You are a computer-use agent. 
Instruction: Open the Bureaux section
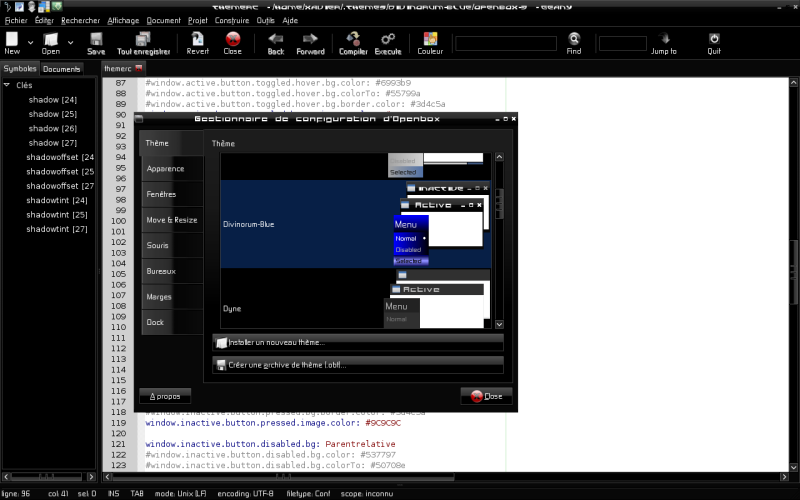click(172, 271)
